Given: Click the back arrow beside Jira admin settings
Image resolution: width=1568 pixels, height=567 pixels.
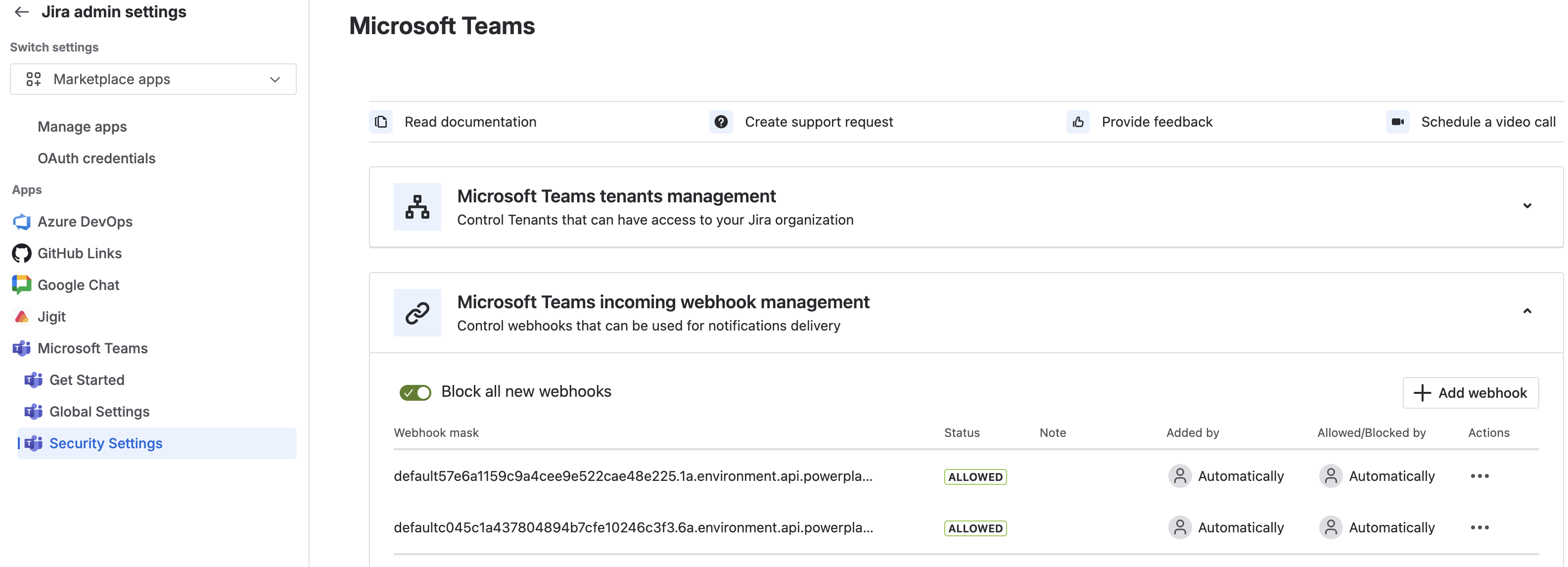Looking at the screenshot, I should [x=22, y=11].
